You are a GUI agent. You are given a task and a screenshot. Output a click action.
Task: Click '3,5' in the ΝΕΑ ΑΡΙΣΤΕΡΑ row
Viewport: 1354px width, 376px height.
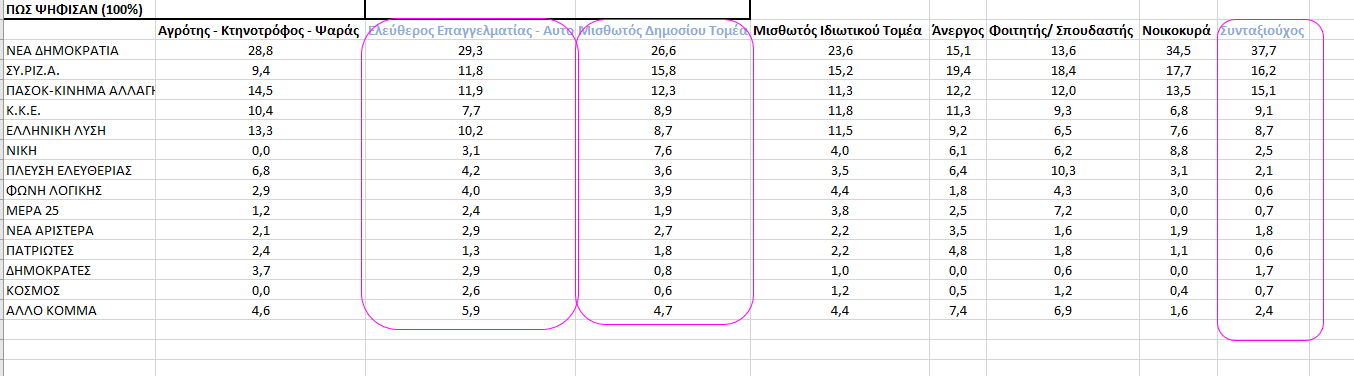[x=958, y=231]
